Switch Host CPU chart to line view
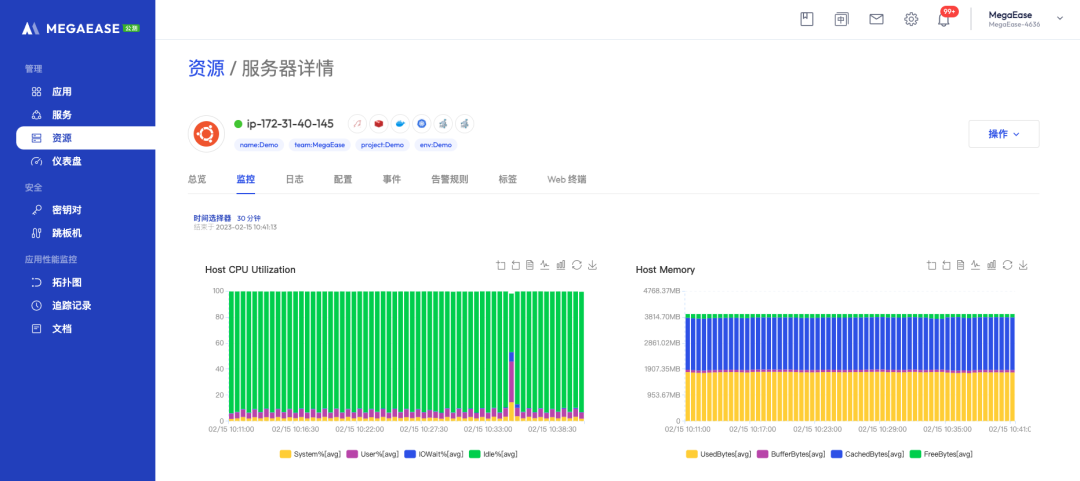The image size is (1080, 481). click(x=545, y=265)
